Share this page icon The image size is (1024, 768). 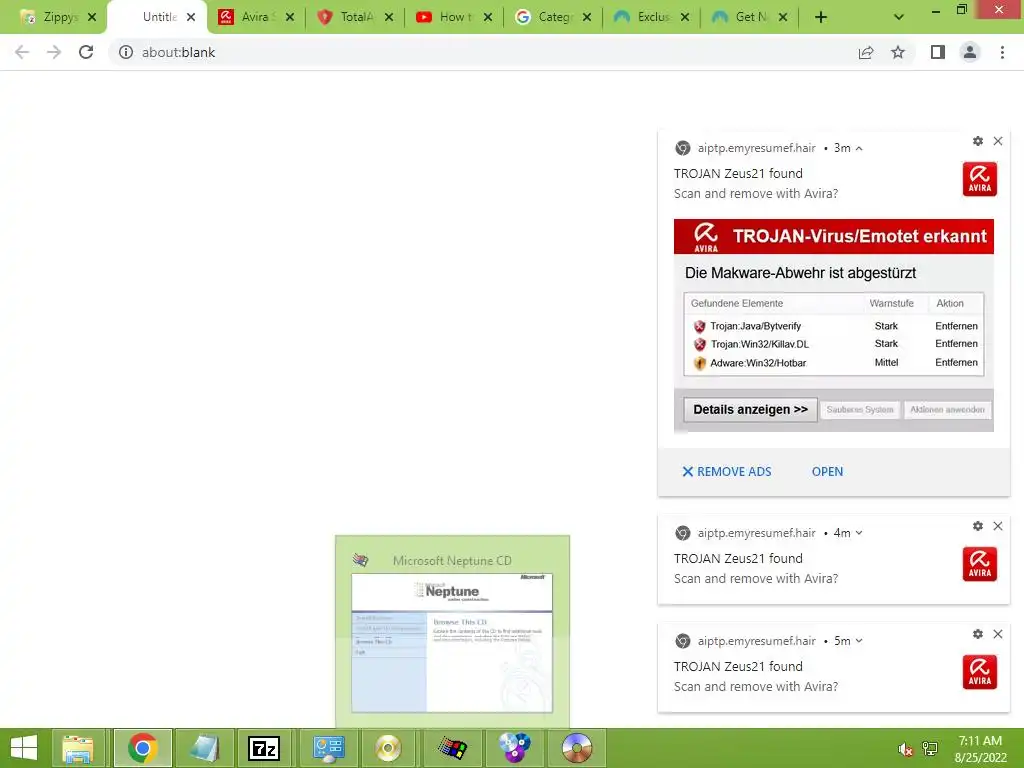click(866, 52)
